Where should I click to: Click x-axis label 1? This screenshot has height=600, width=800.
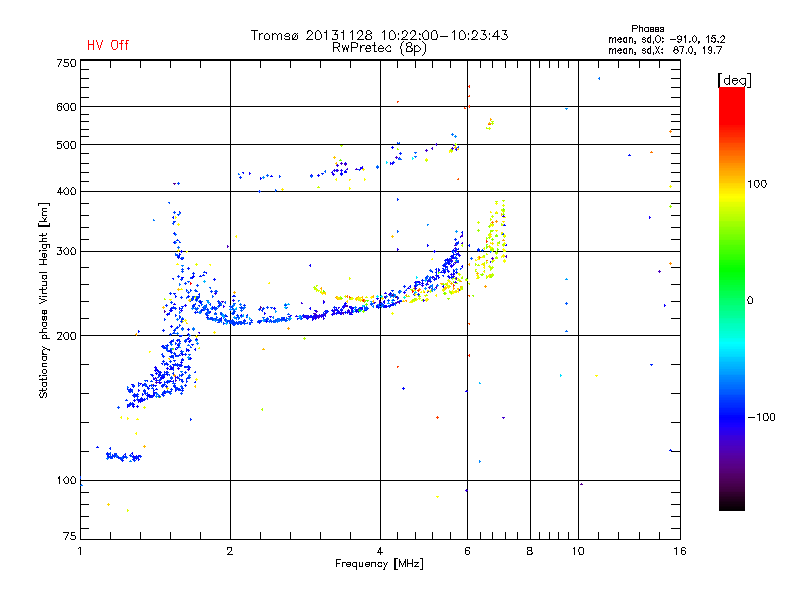click(x=80, y=551)
